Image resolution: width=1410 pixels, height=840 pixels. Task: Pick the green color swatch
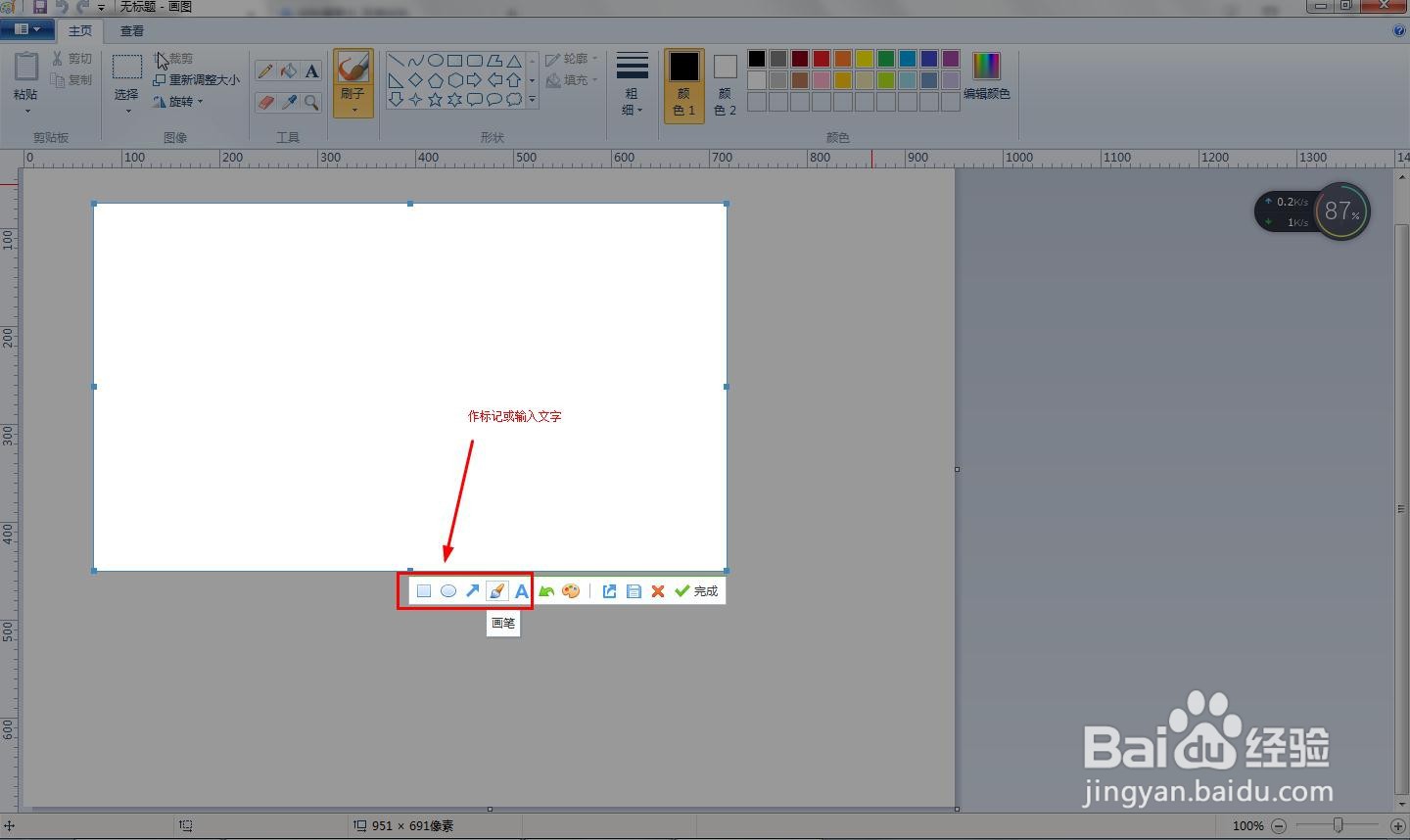pyautogui.click(x=886, y=59)
